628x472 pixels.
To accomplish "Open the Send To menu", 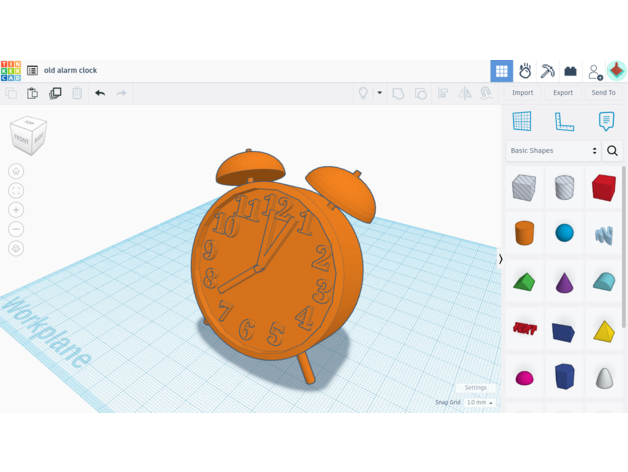I will click(603, 93).
